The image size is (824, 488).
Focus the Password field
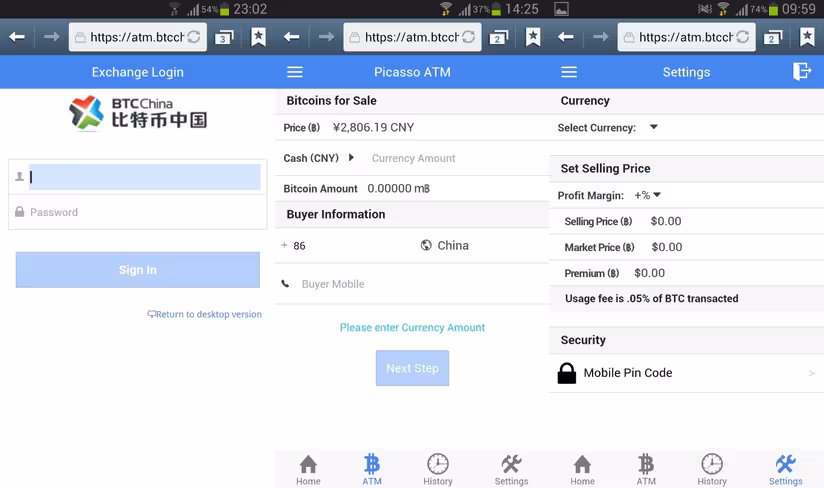click(138, 212)
